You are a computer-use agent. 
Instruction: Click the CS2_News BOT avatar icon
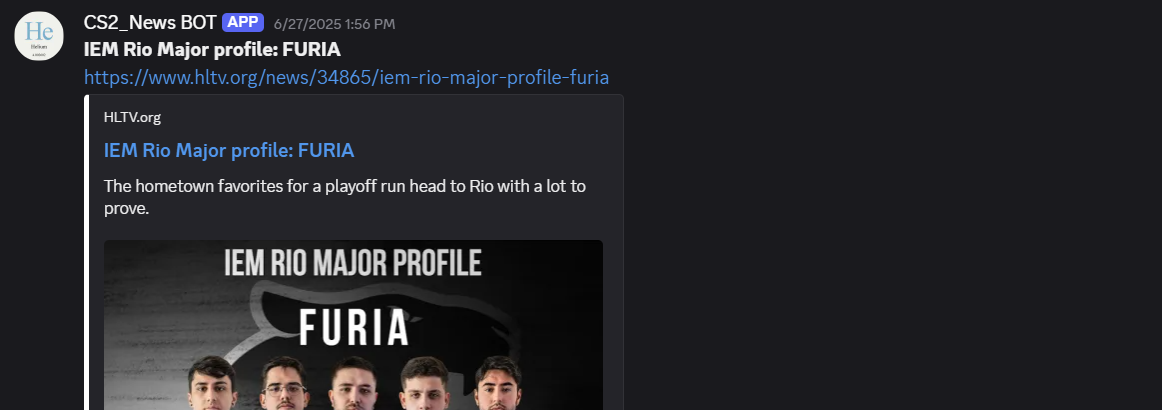pyautogui.click(x=38, y=36)
